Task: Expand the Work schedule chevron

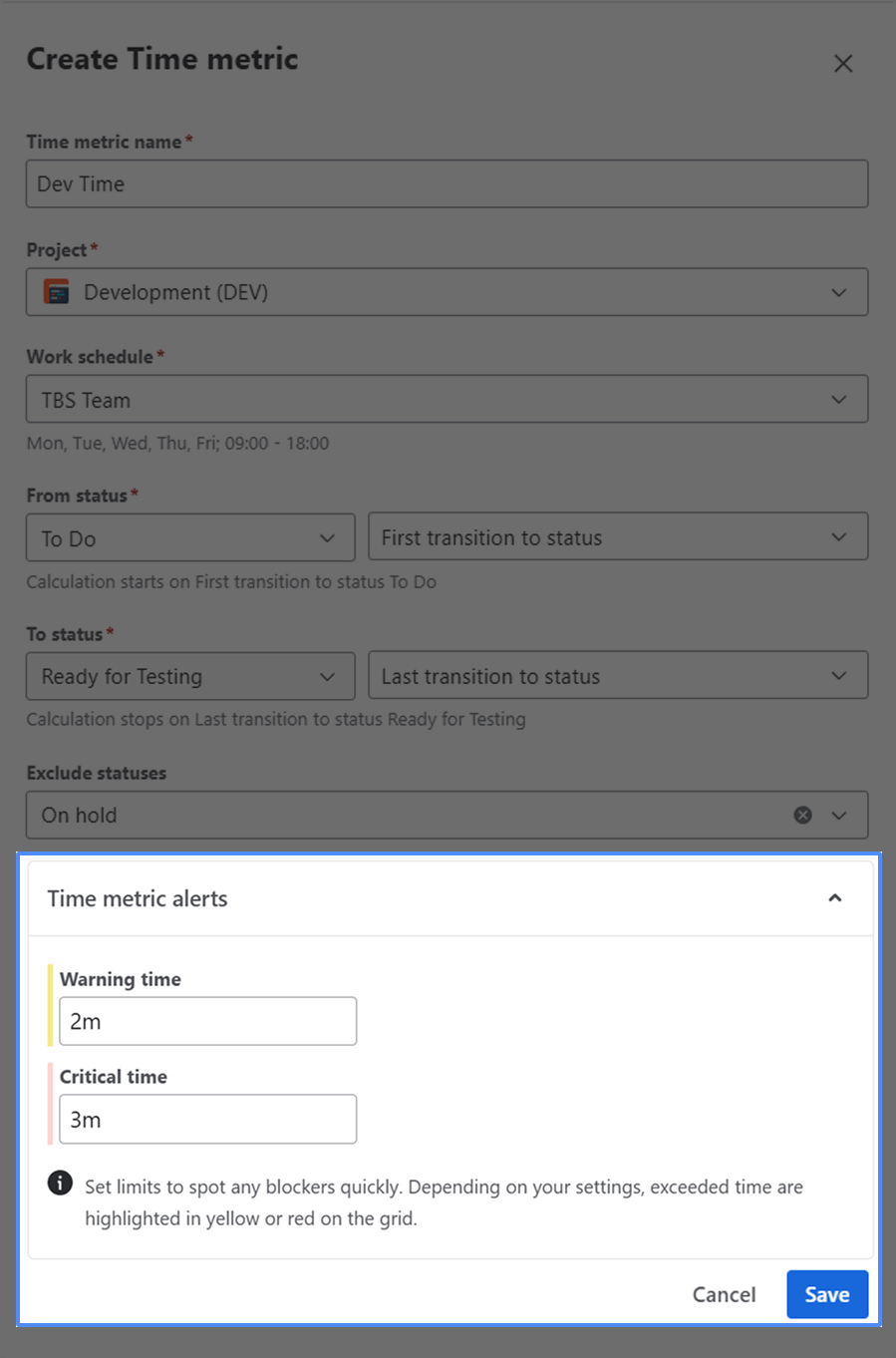Action: tap(838, 400)
